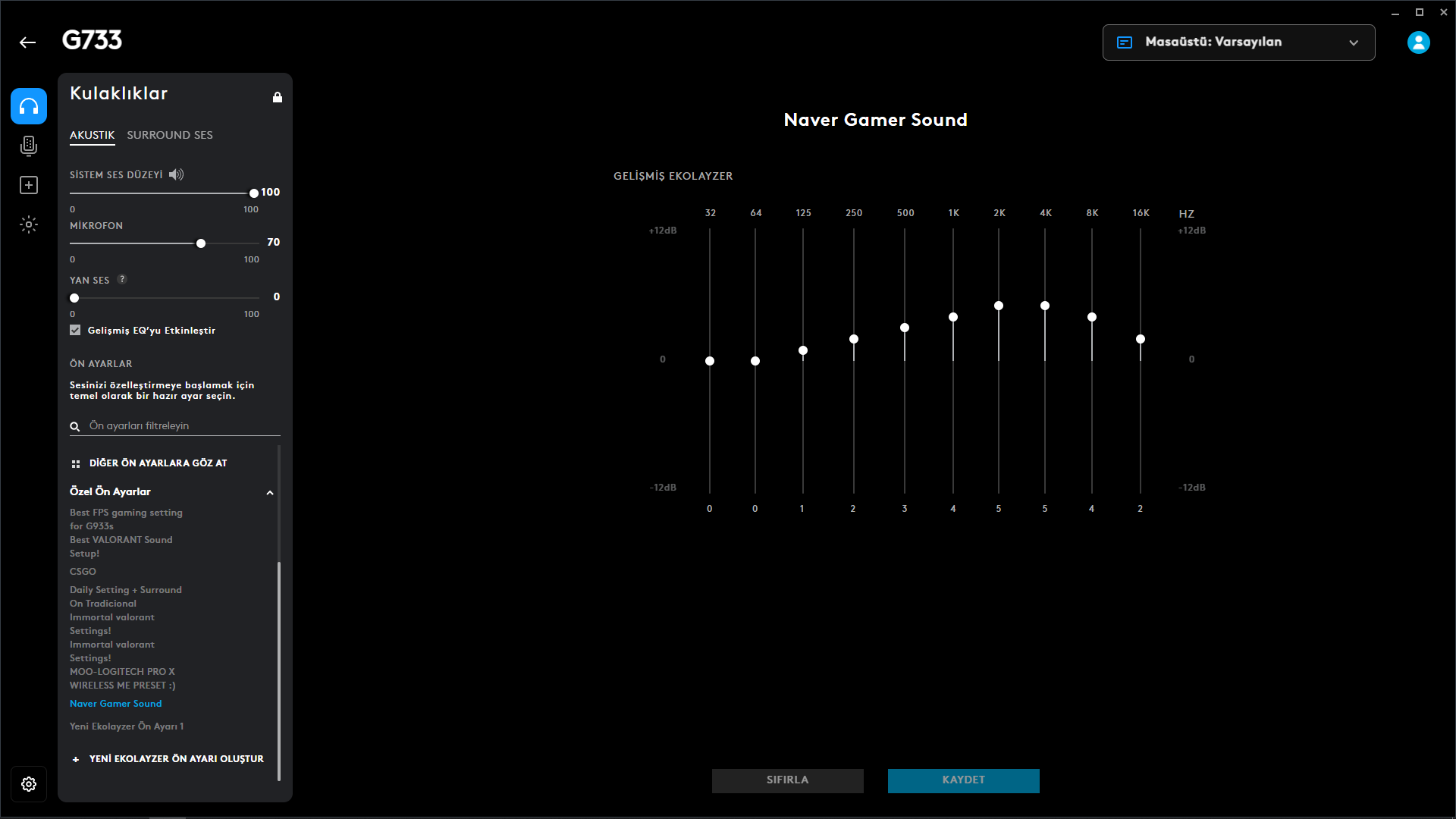Open the assignments plus-box sidebar icon
Viewport: 1456px width, 819px height.
pos(29,185)
